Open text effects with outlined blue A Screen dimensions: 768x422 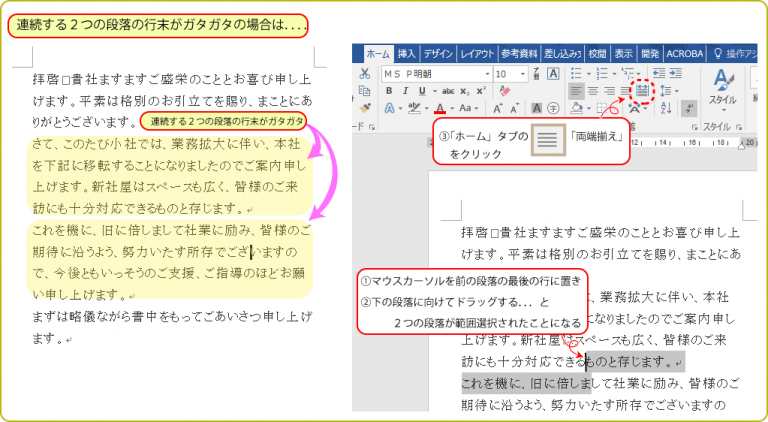pos(390,108)
